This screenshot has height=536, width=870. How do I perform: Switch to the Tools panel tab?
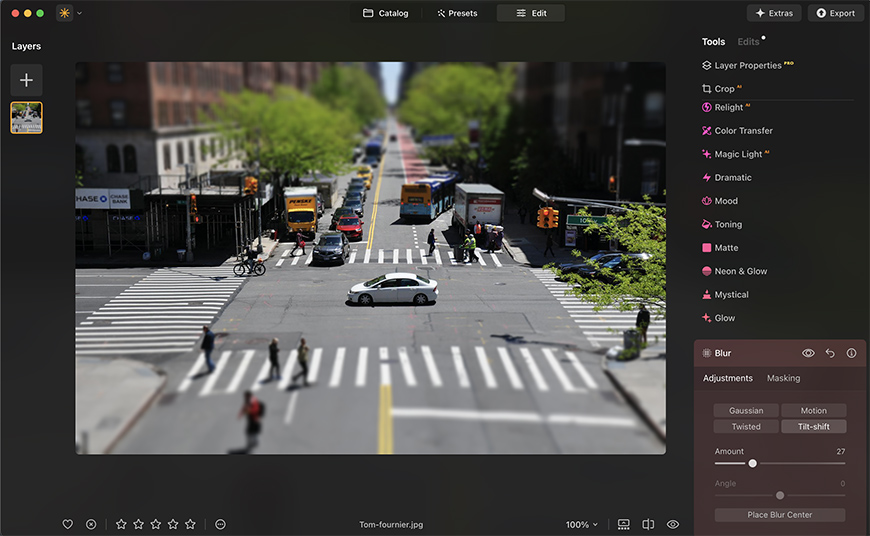tap(713, 42)
